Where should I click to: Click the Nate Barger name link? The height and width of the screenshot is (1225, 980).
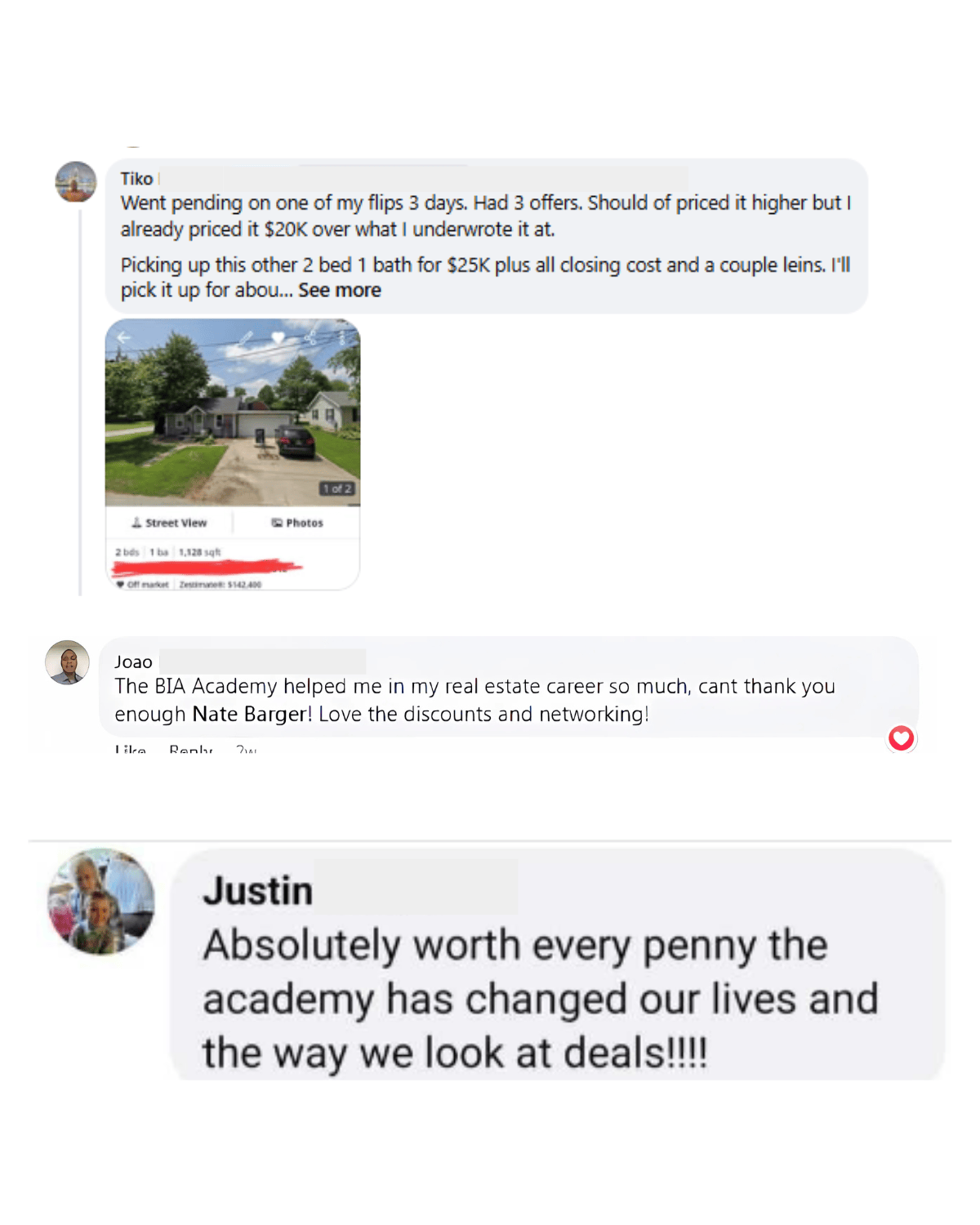250,714
